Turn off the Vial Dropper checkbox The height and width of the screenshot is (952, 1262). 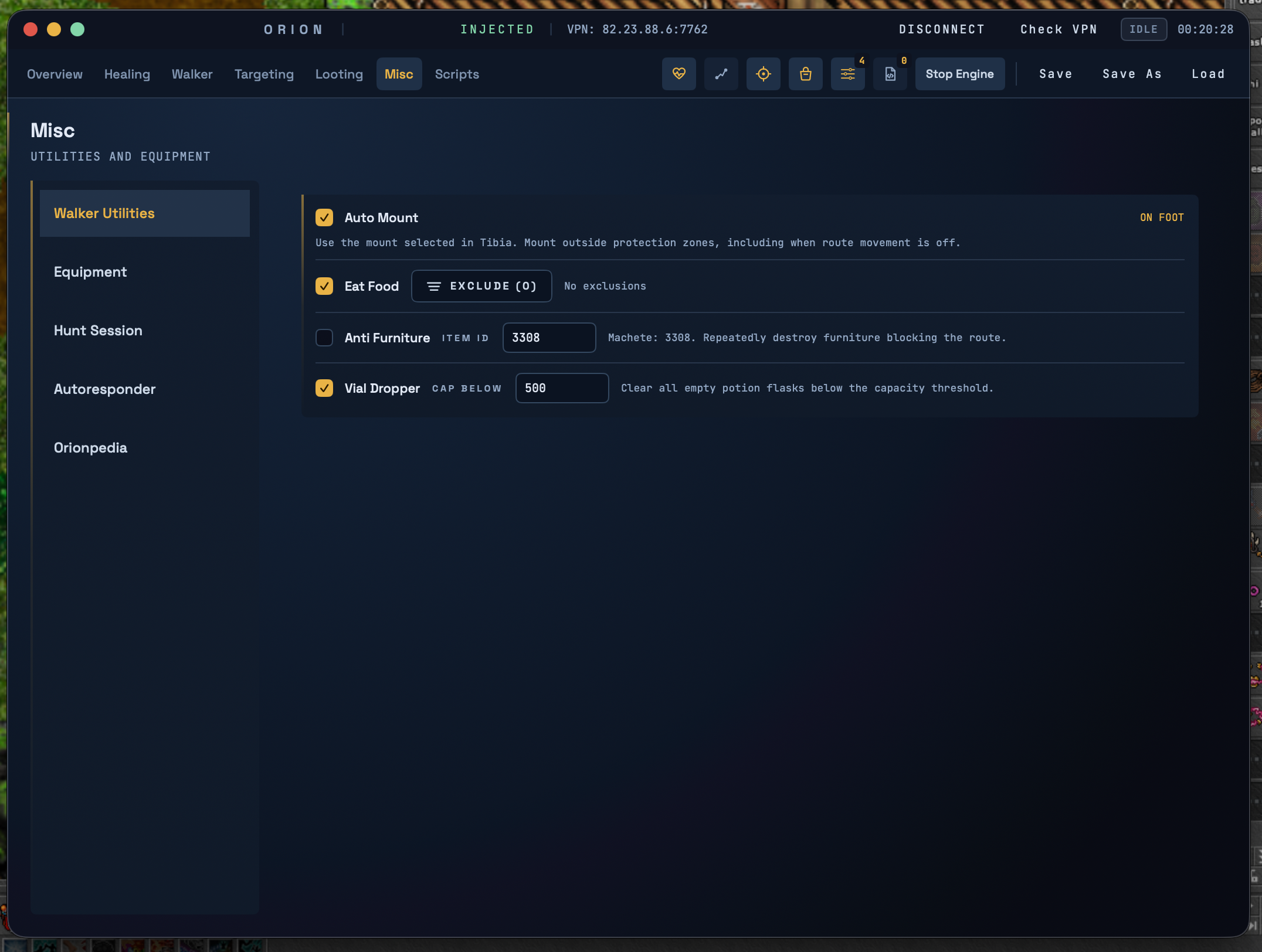pos(324,388)
